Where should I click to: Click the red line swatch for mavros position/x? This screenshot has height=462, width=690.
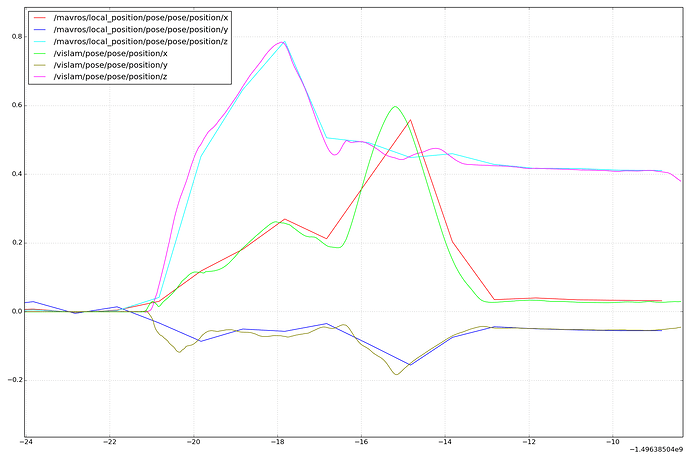click(x=40, y=18)
